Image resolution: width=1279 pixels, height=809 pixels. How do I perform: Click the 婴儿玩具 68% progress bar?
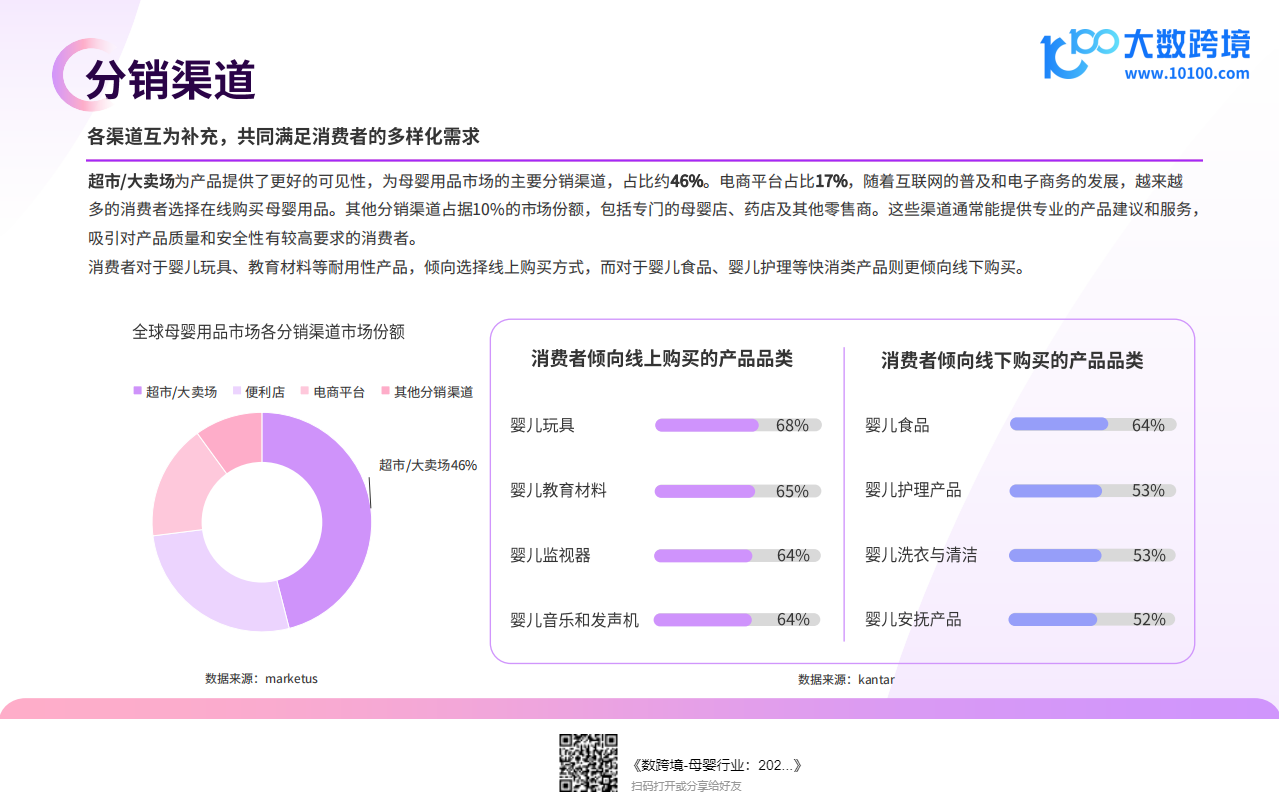(738, 425)
